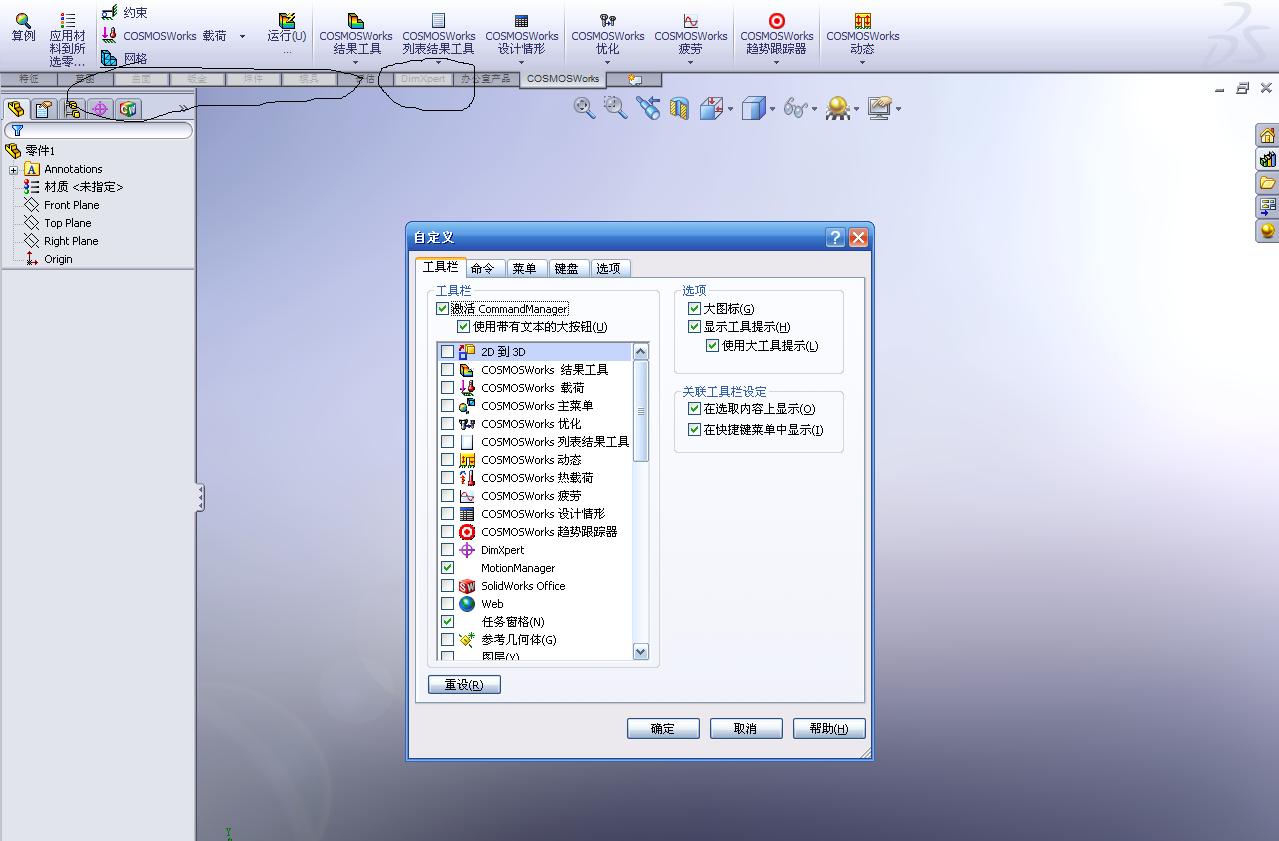Toggle 在快捷键菜单中显示(I) checkbox
The height and width of the screenshot is (841, 1279).
tap(695, 430)
